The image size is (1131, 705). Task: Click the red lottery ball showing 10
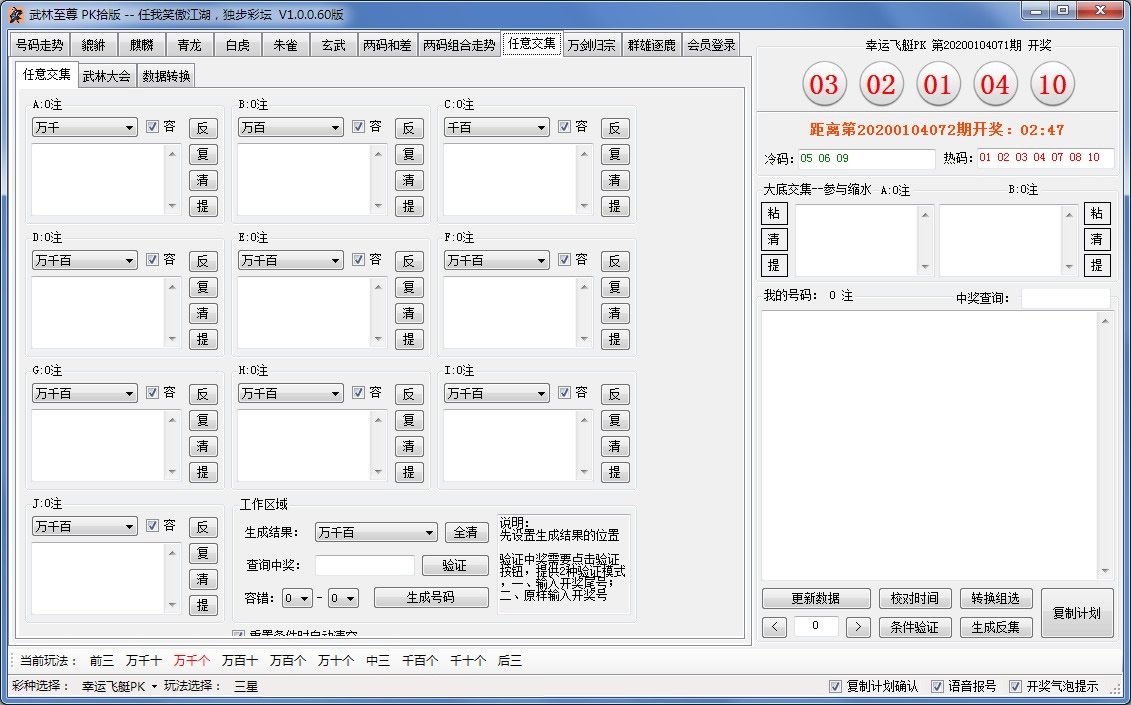pyautogui.click(x=1052, y=85)
